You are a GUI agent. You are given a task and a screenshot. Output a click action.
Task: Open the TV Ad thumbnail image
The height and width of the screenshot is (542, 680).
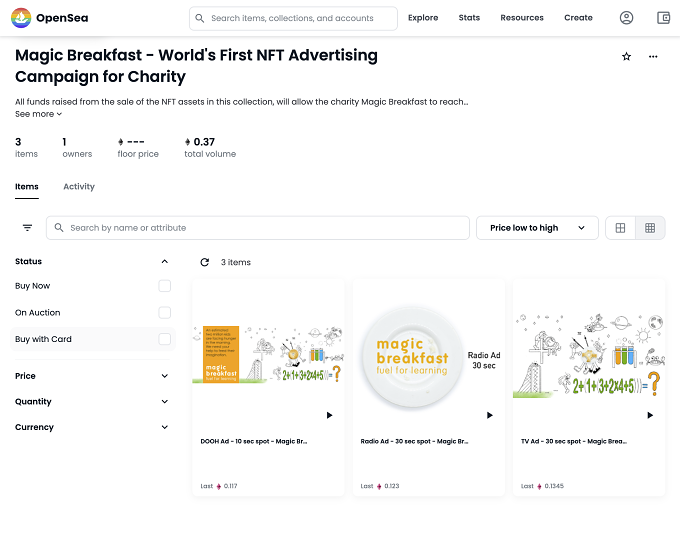click(x=589, y=355)
